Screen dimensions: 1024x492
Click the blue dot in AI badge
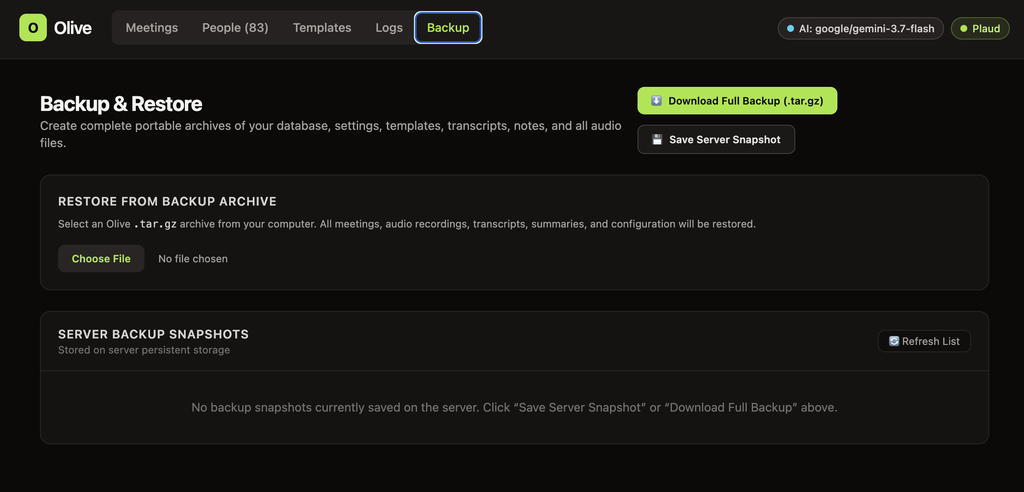click(791, 29)
